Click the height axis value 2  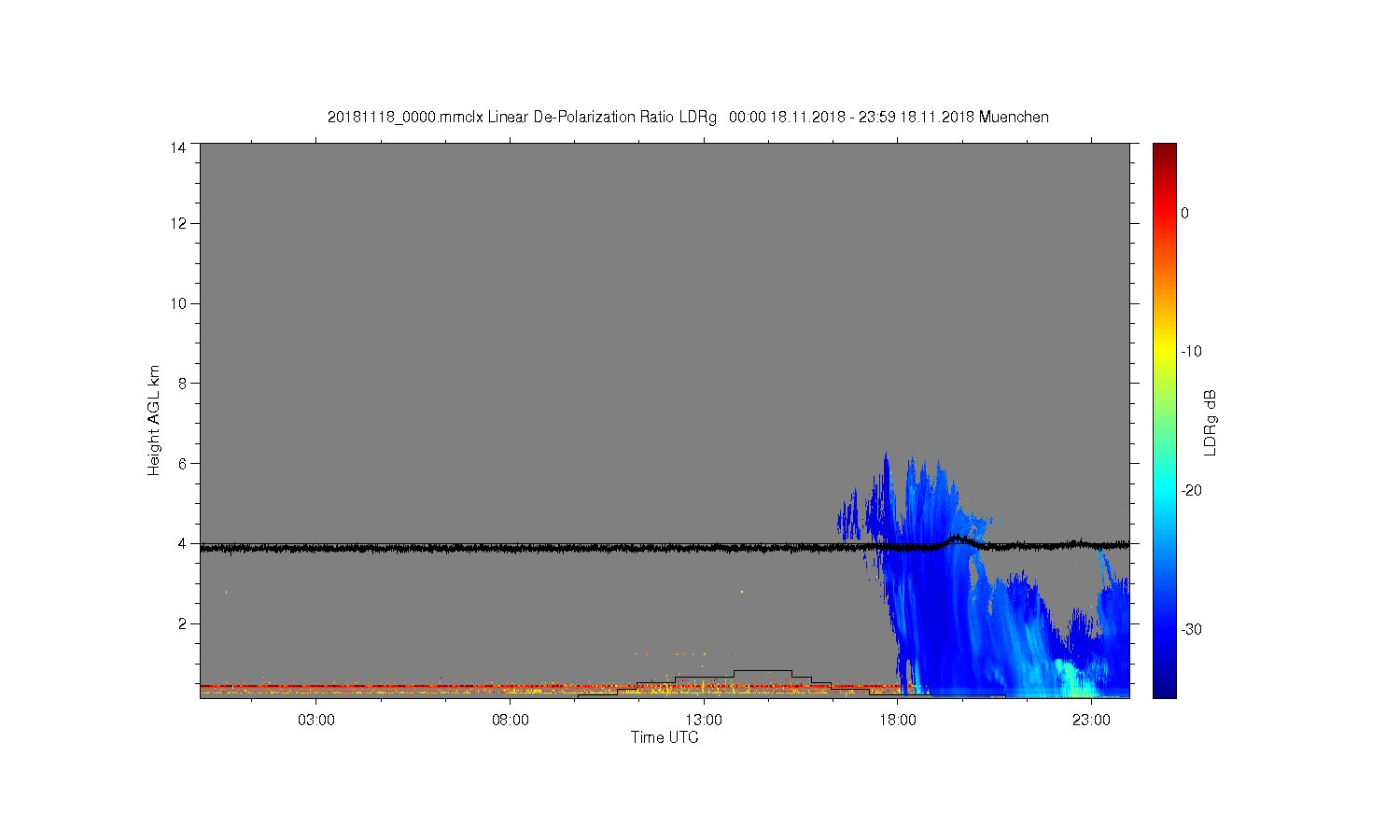click(182, 623)
